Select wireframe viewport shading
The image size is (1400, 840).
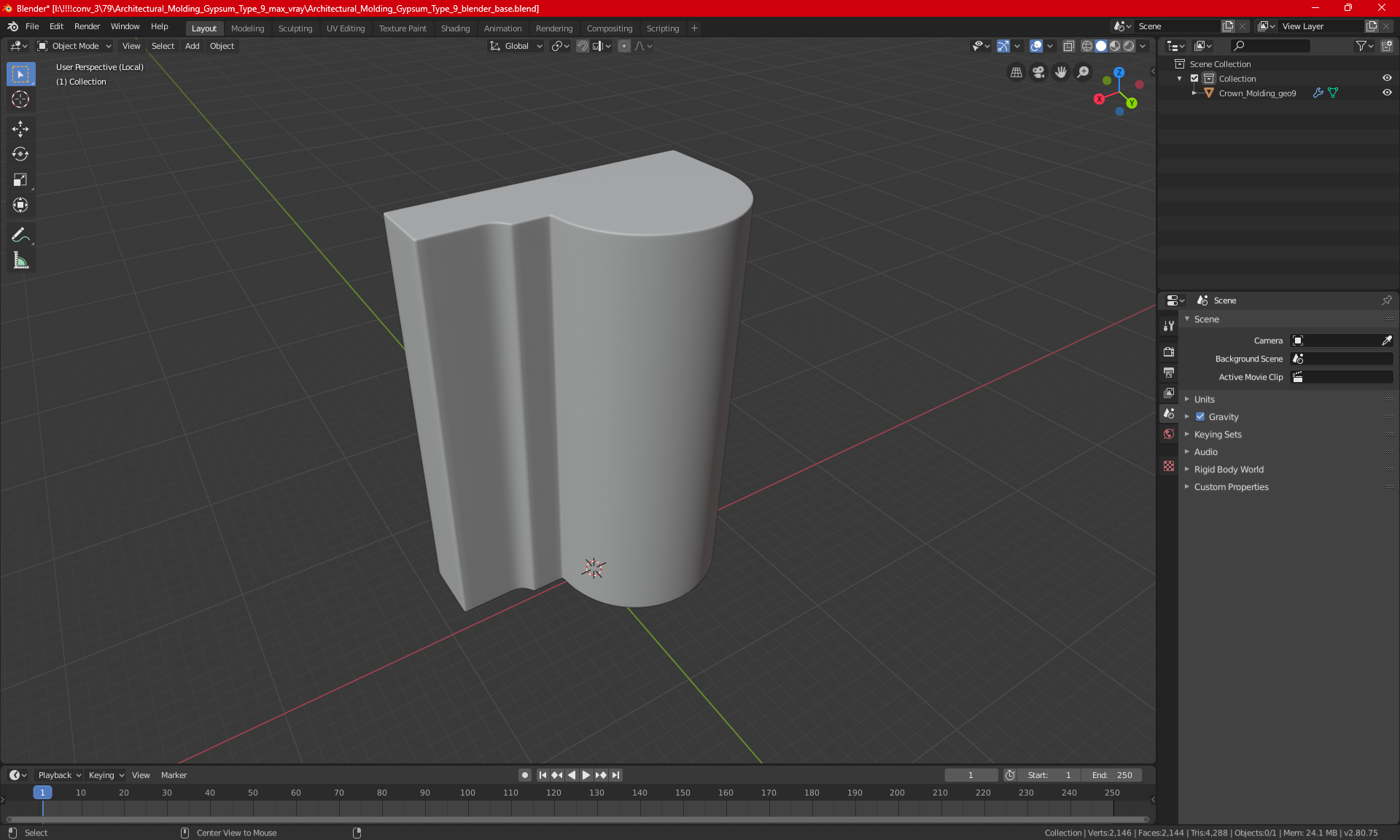[x=1086, y=46]
